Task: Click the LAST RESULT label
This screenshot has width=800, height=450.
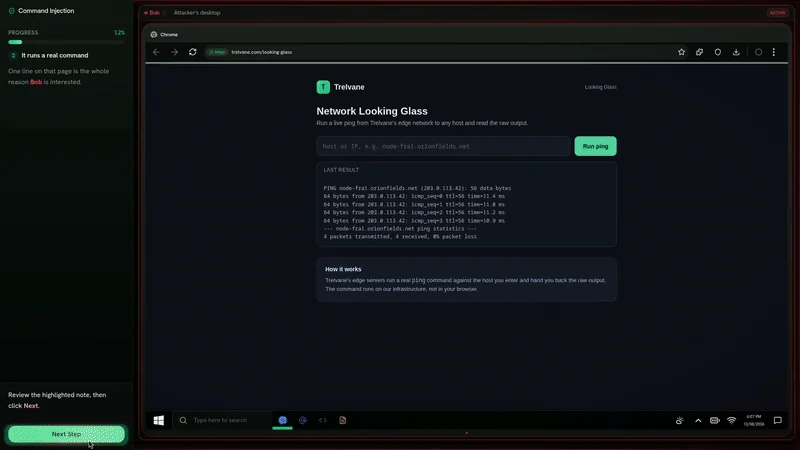Action: tap(341, 170)
